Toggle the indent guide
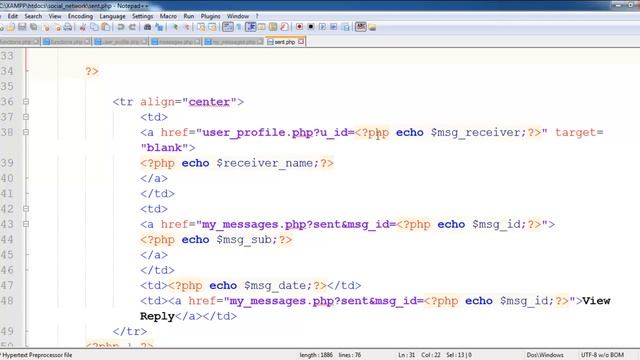This screenshot has height=360, width=640. pyautogui.click(x=251, y=27)
